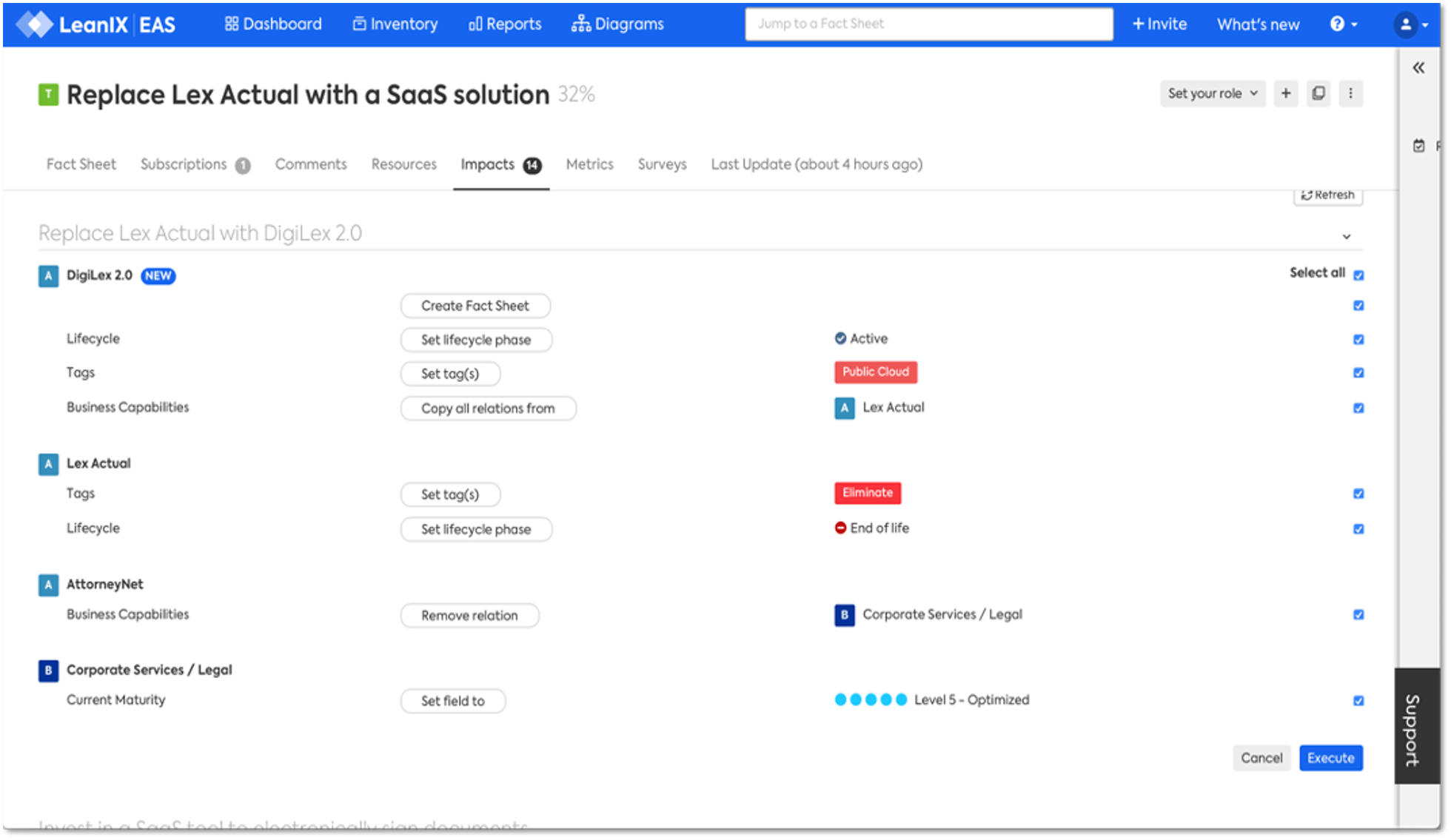Click the plus icon beside Set your role

tap(1286, 93)
